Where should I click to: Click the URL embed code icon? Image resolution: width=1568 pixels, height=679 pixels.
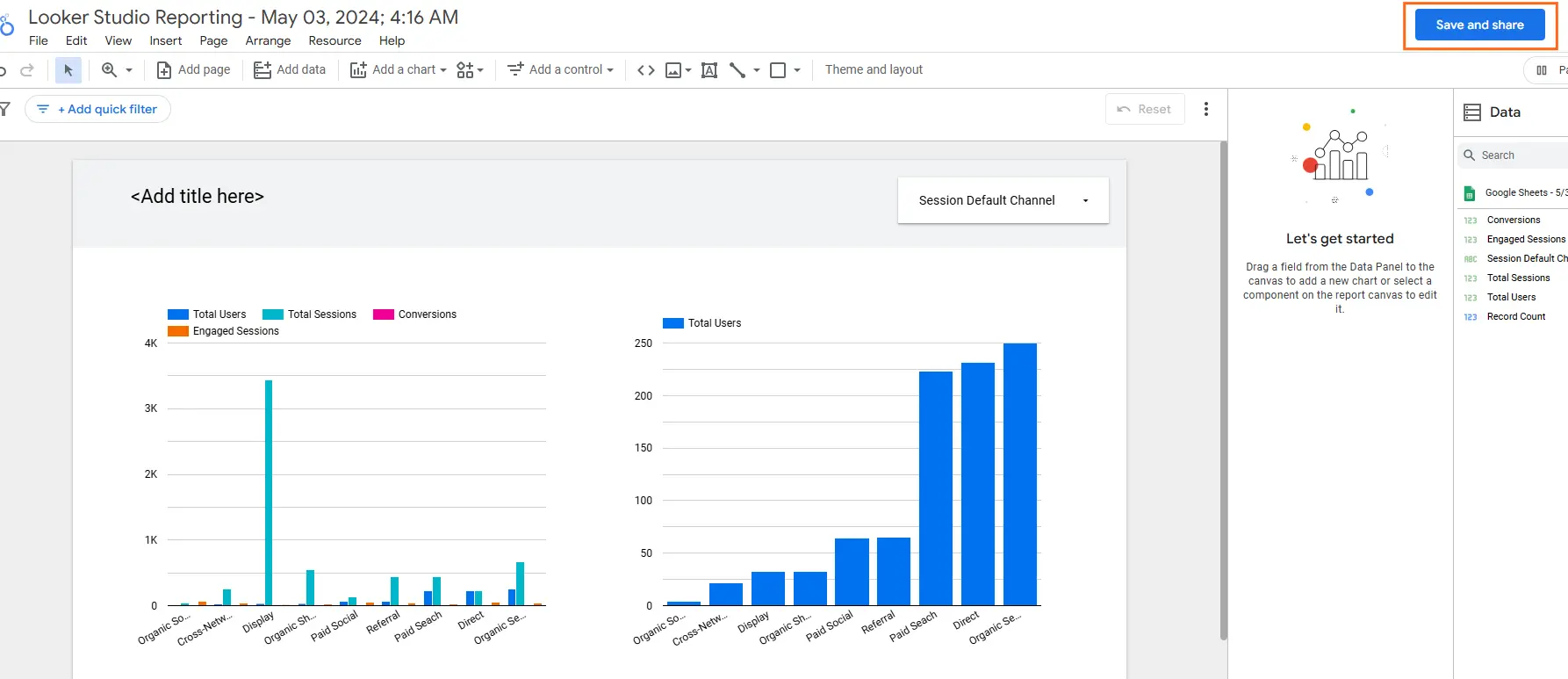(646, 70)
